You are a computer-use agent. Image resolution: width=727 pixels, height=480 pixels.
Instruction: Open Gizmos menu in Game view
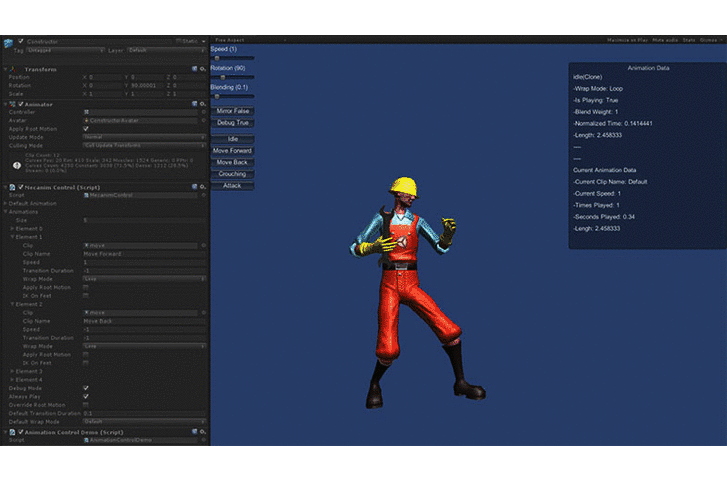710,40
